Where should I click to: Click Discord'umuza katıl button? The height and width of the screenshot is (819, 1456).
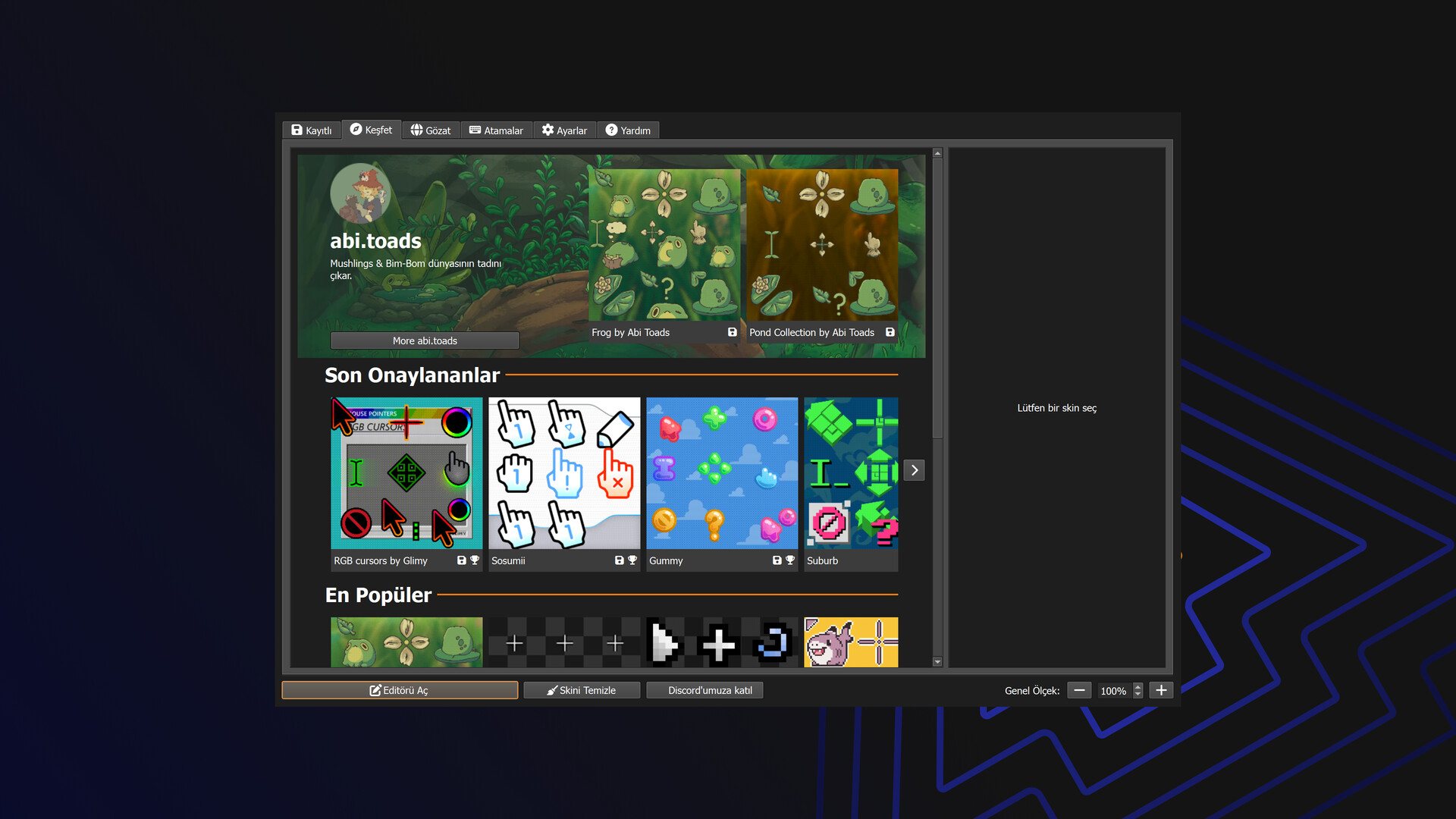[704, 690]
